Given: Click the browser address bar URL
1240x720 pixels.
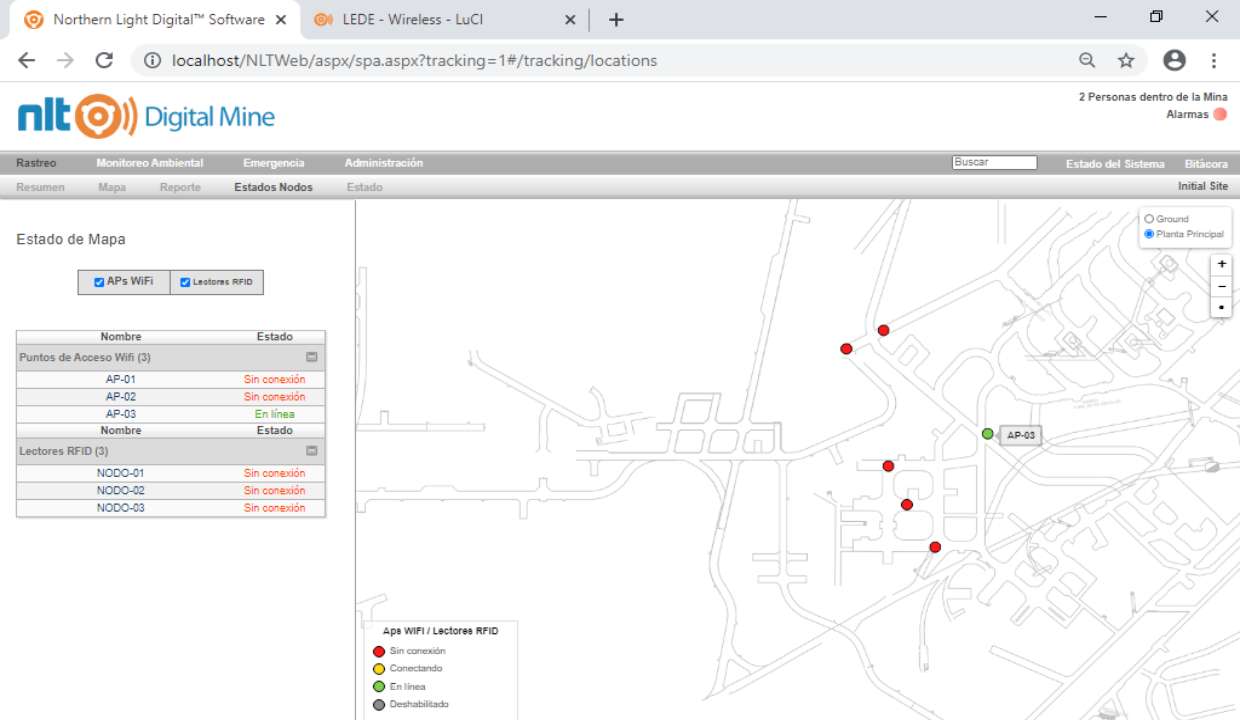Looking at the screenshot, I should [415, 61].
